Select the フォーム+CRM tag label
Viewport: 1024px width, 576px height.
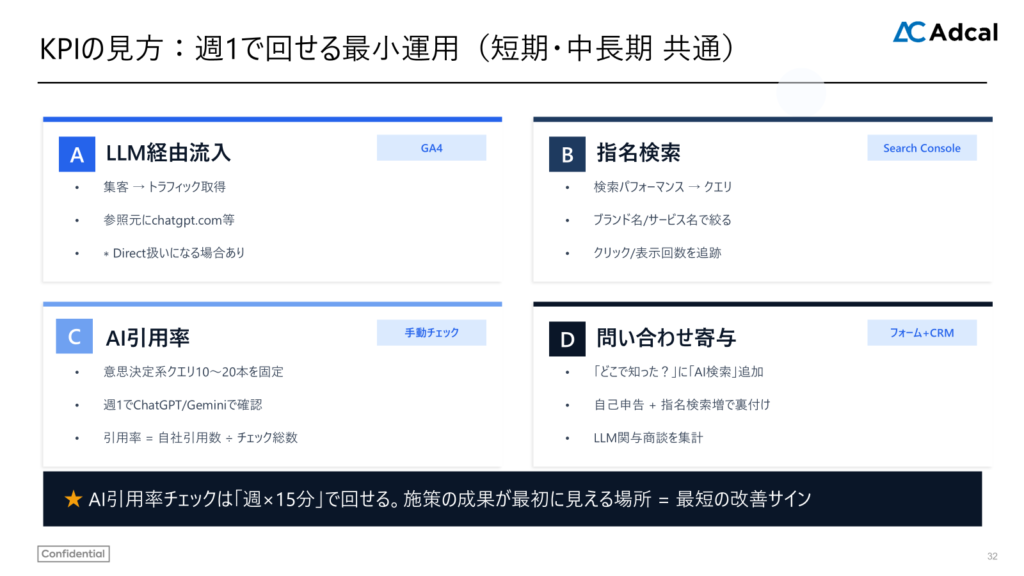[921, 333]
